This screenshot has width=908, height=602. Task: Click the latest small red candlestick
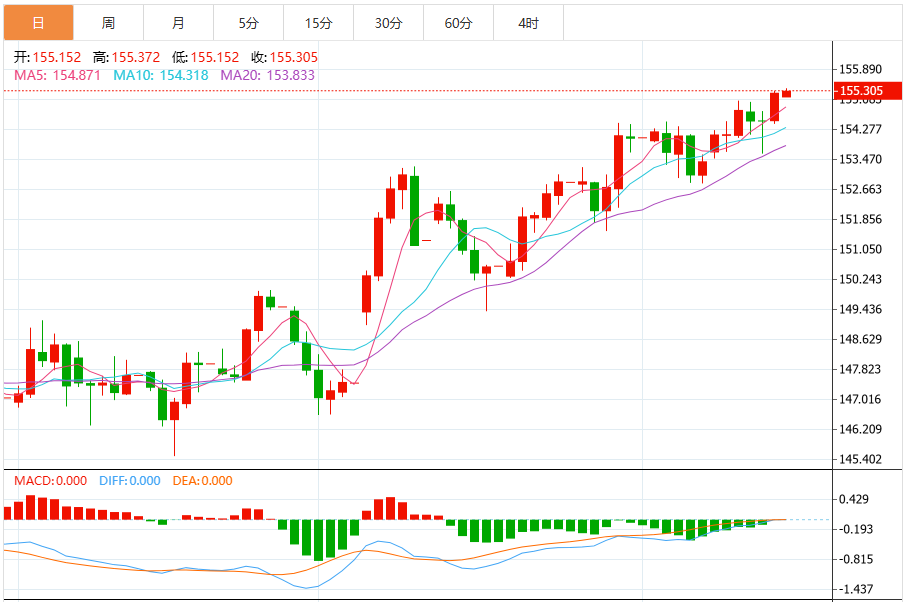[786, 93]
